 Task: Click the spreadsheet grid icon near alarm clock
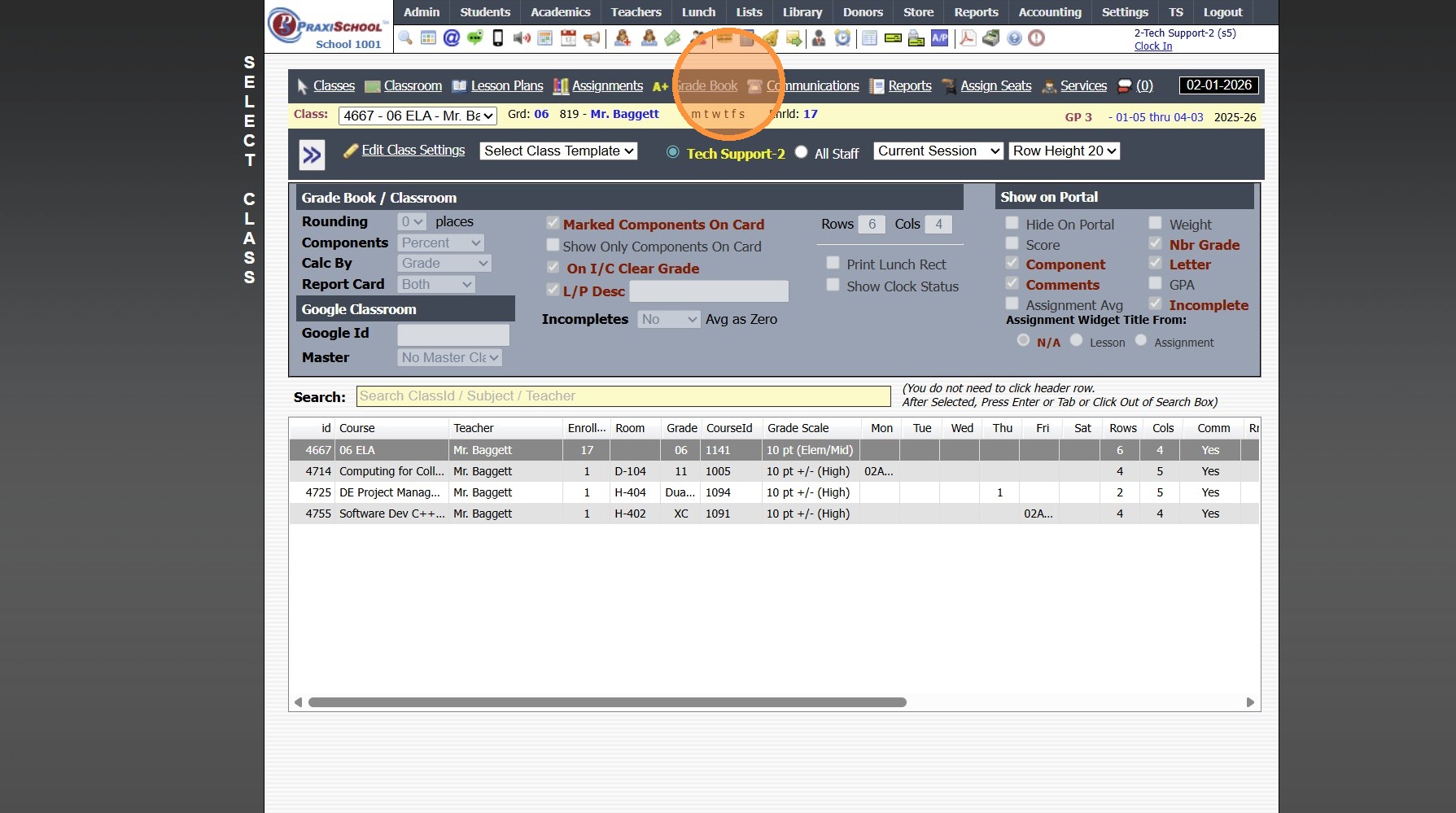click(x=869, y=38)
